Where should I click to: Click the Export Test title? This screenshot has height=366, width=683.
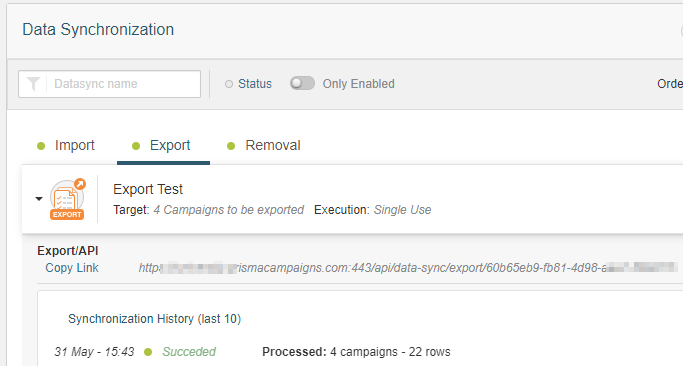pos(148,189)
